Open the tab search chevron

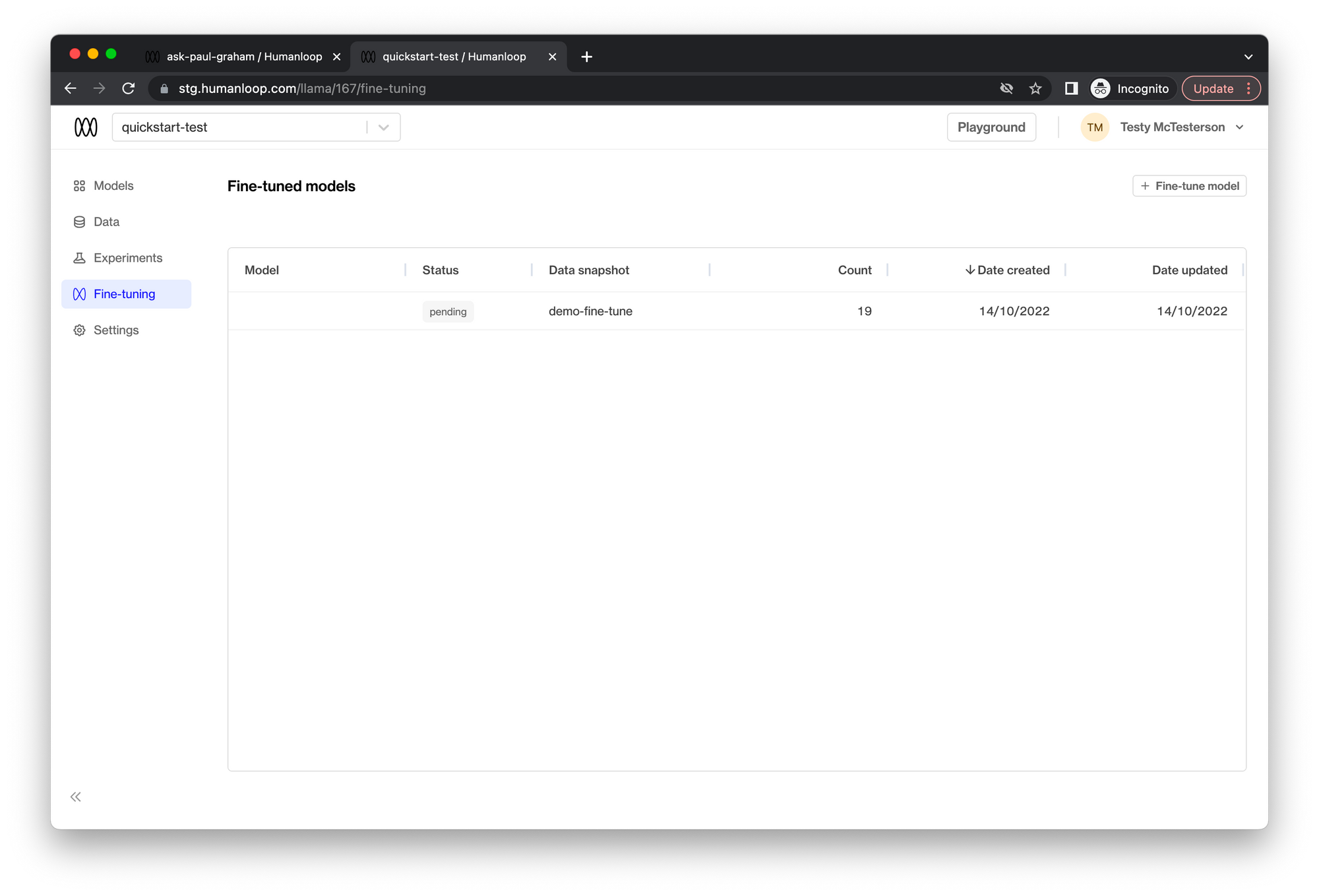(x=1248, y=57)
